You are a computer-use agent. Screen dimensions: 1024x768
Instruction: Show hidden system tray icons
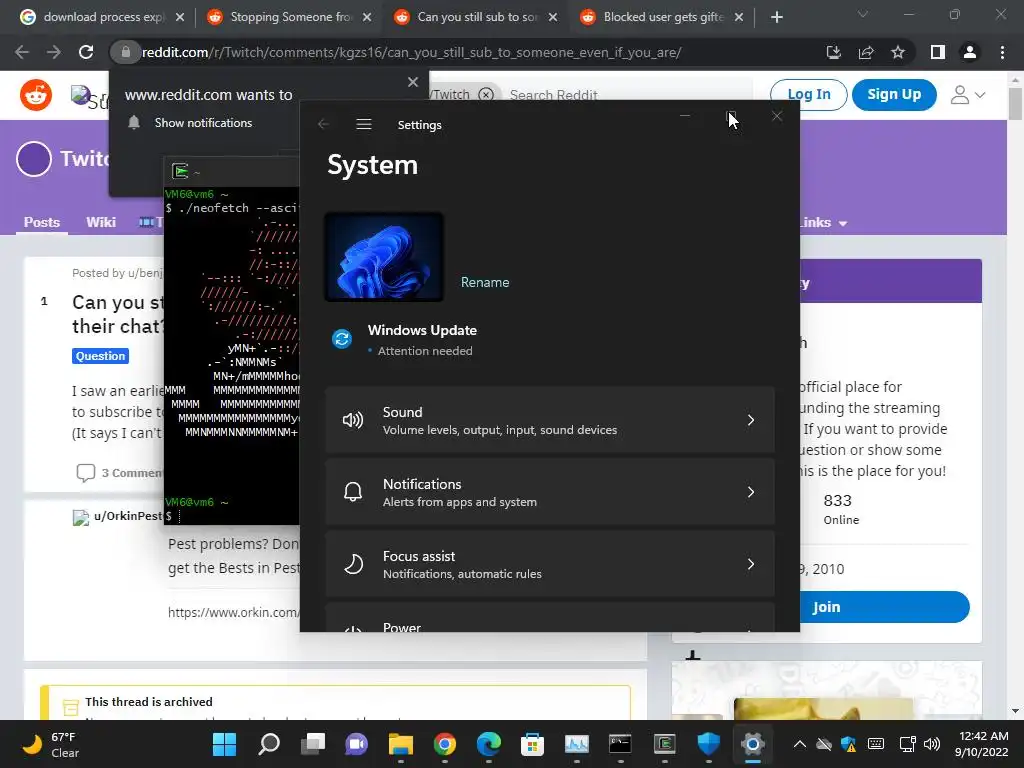point(799,744)
